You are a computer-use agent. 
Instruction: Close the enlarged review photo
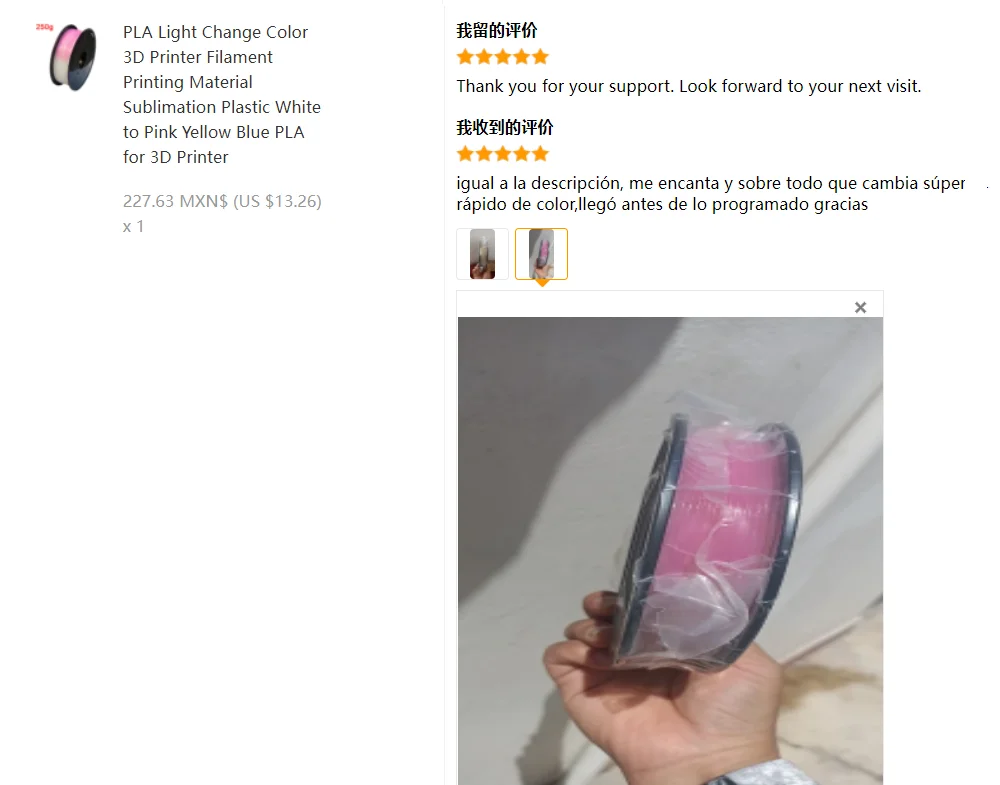[x=860, y=307]
